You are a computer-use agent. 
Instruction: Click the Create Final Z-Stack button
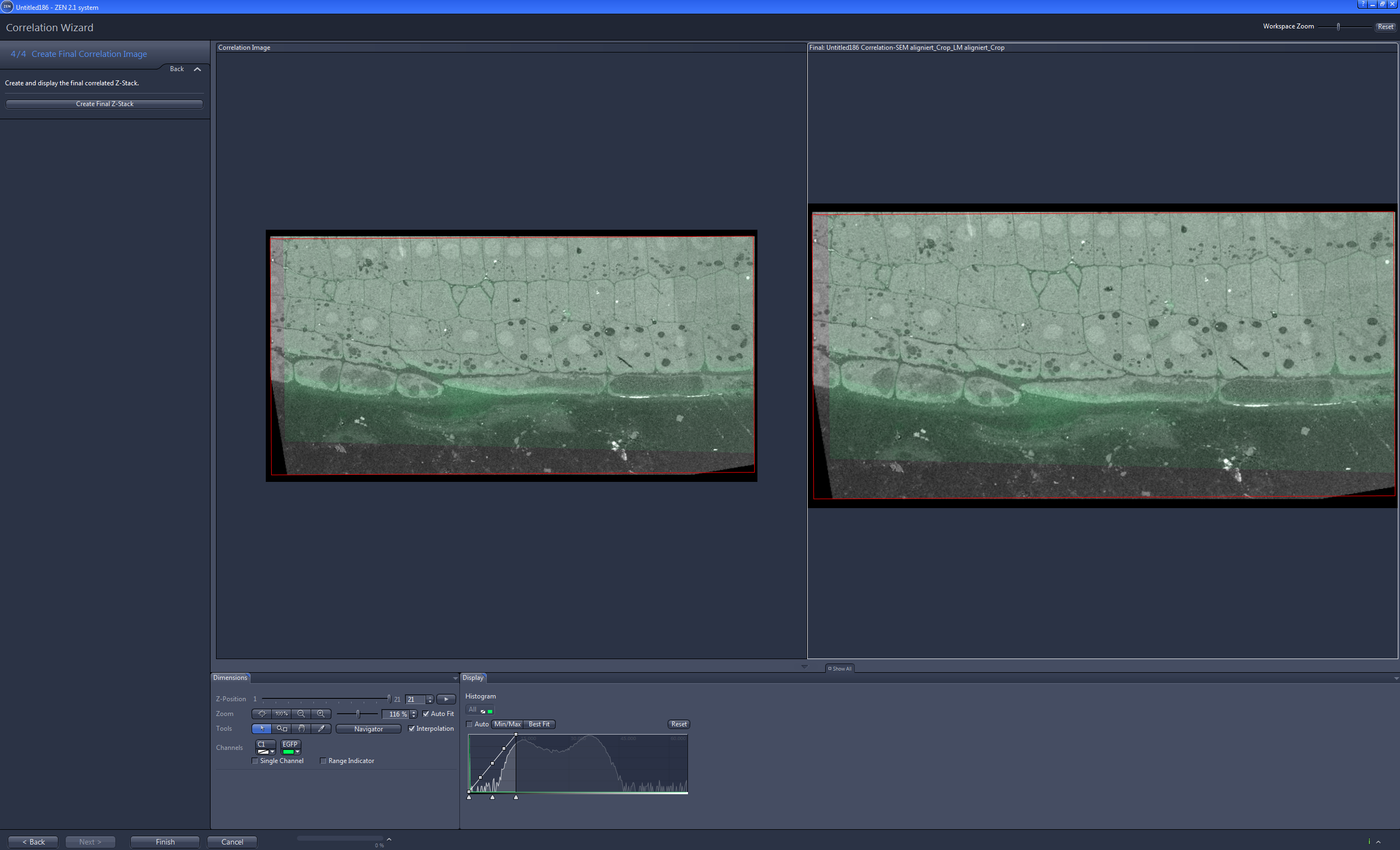point(104,103)
